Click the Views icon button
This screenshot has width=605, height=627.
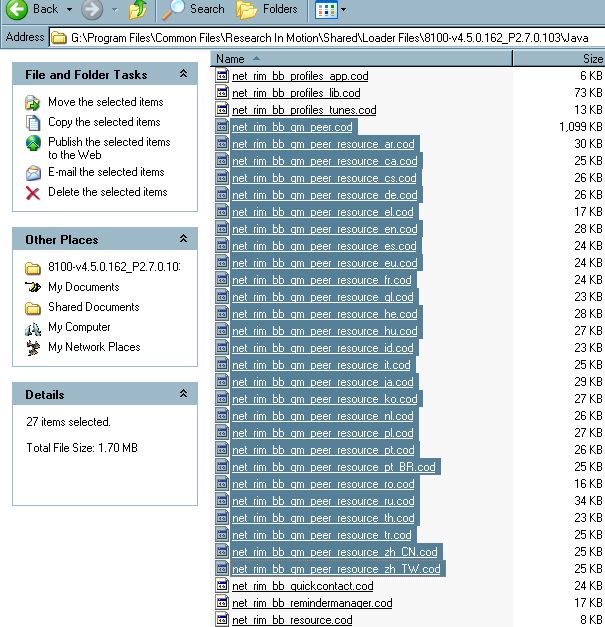tap(326, 10)
